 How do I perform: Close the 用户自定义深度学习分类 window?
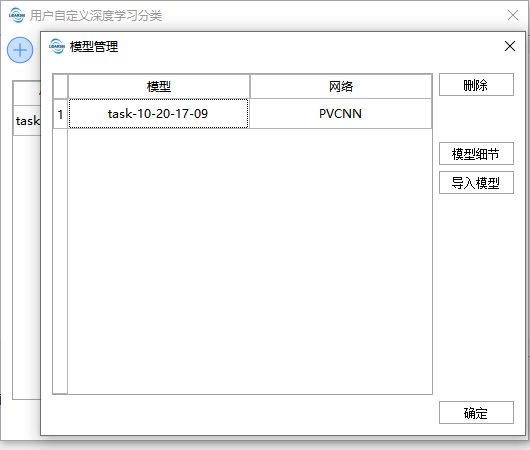[x=513, y=15]
